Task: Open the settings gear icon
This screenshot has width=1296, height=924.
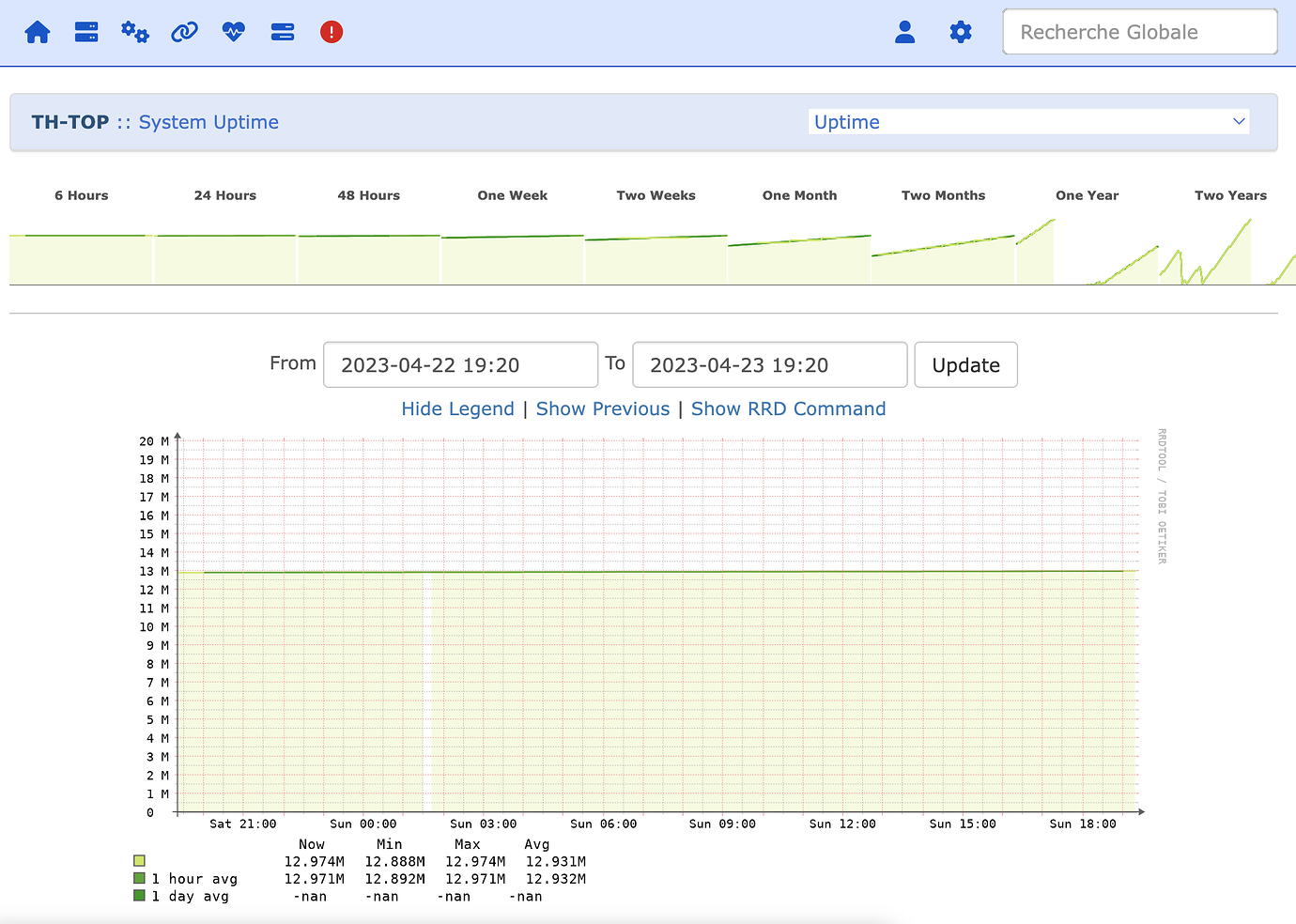Action: [x=961, y=31]
